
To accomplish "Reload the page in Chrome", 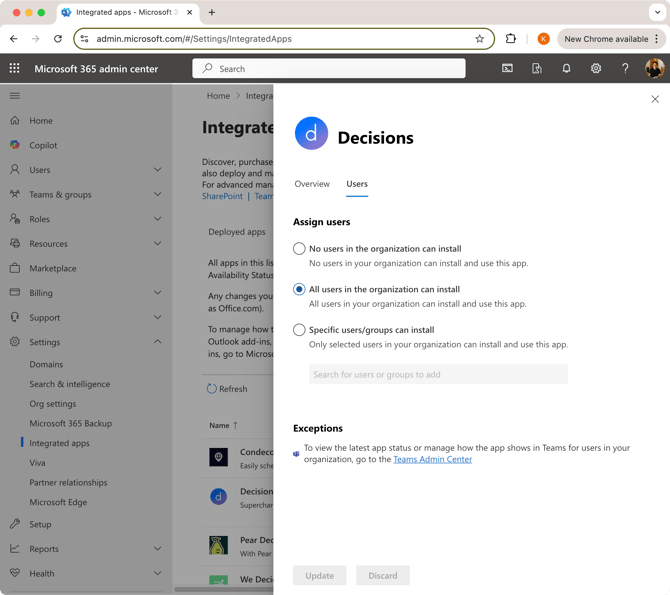I will (x=58, y=39).
